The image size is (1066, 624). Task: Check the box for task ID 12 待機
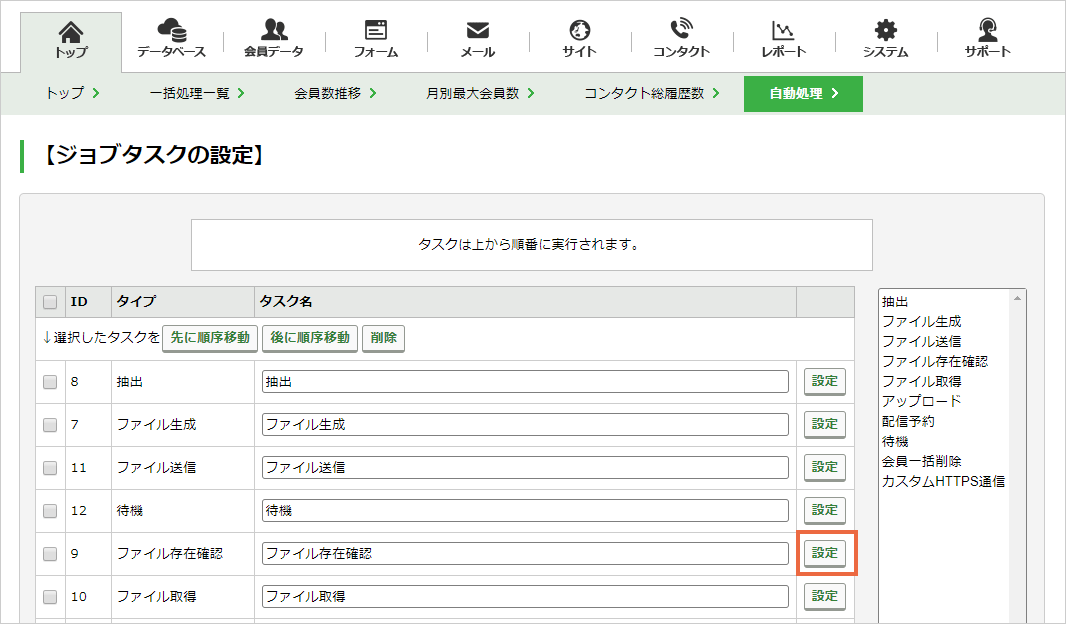coord(50,510)
